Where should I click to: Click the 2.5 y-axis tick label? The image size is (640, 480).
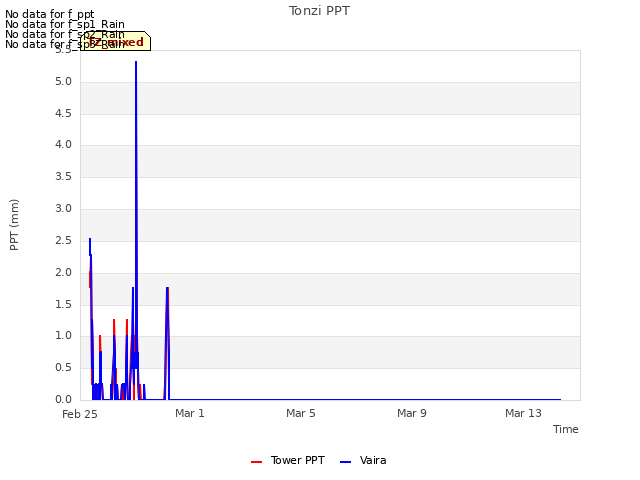point(63,240)
